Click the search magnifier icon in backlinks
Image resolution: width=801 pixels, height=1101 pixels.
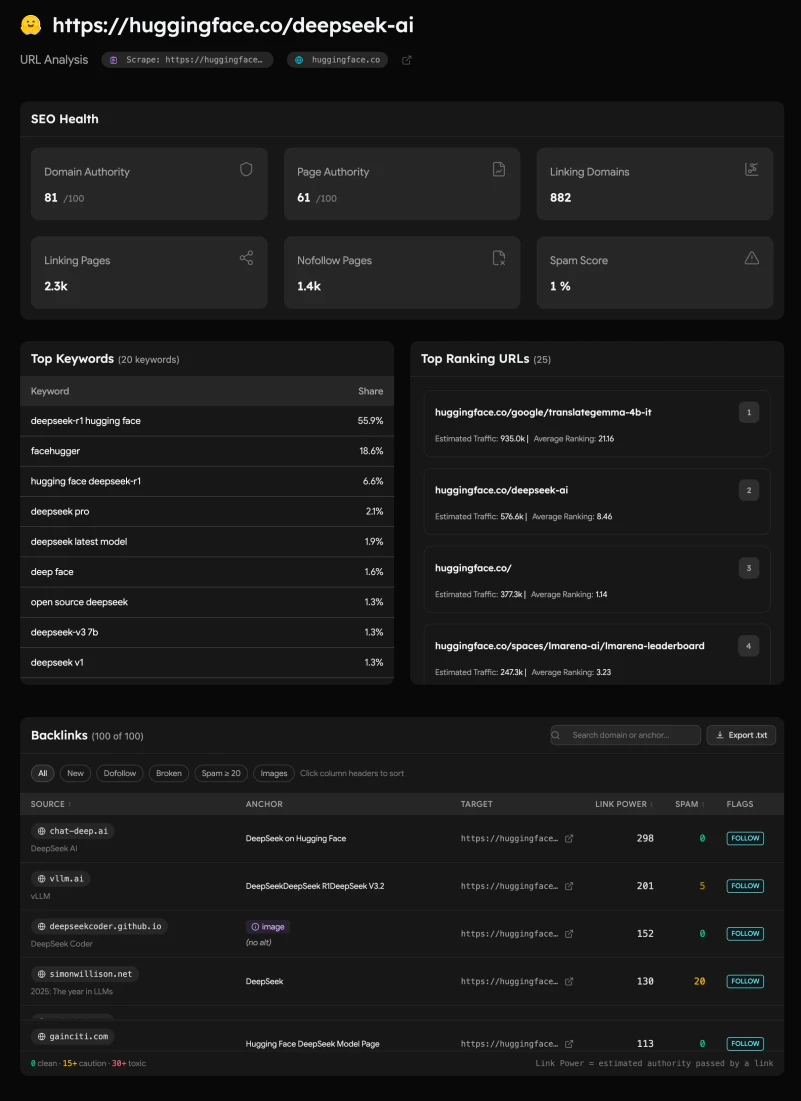(556, 735)
